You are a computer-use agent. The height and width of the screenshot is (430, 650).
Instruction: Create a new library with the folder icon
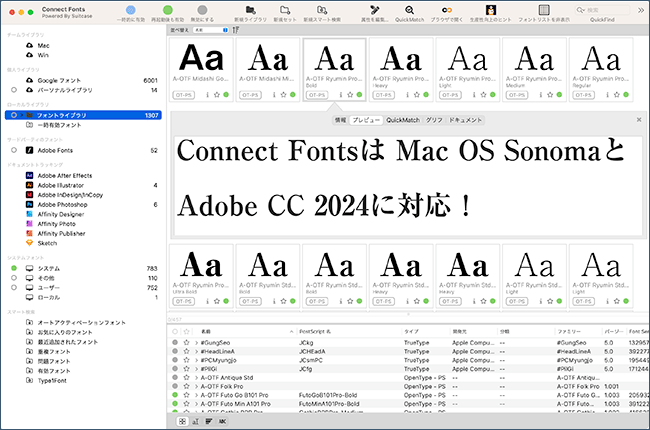250,10
